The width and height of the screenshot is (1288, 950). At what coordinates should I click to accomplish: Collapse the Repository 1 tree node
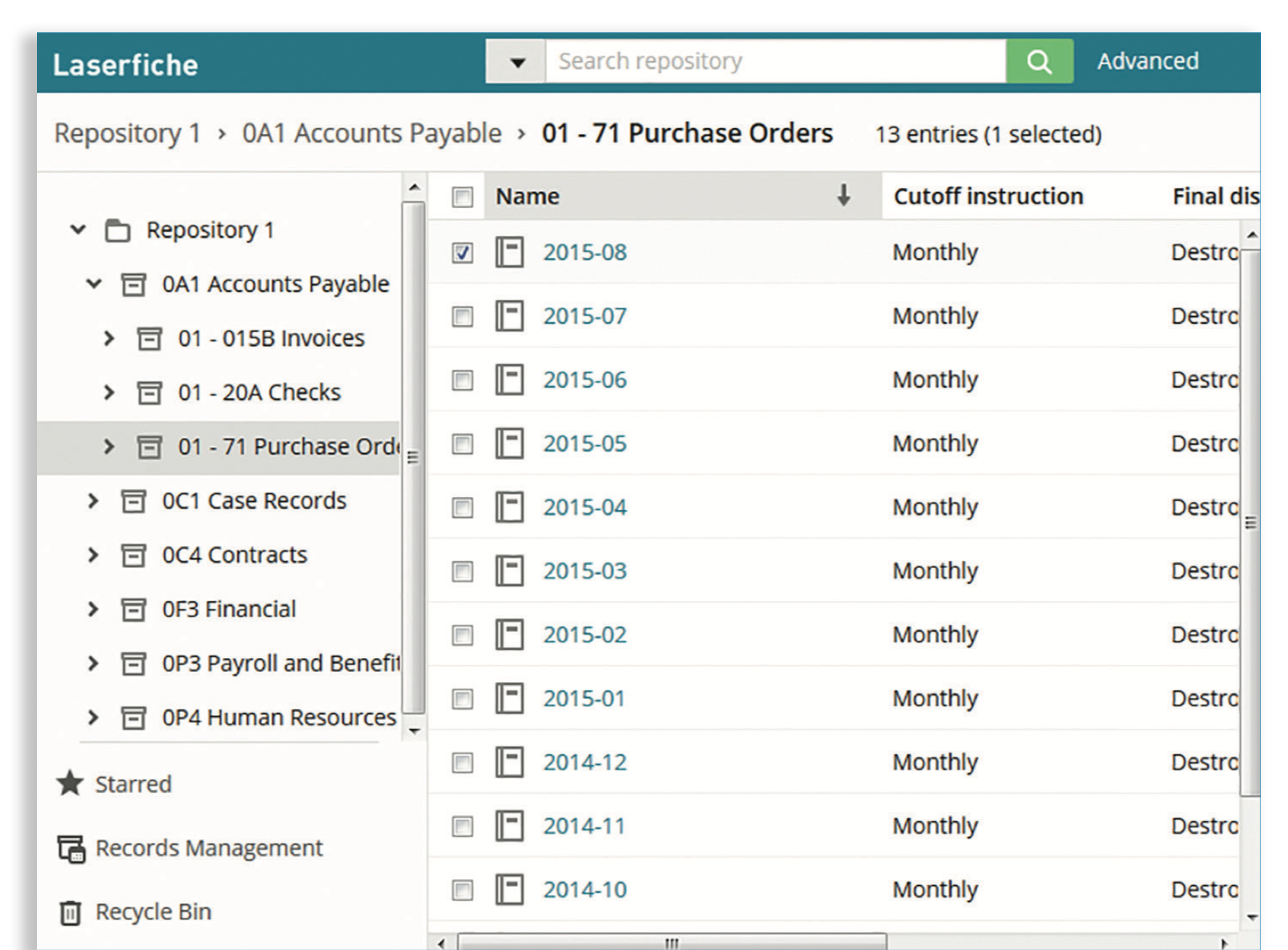coord(78,230)
